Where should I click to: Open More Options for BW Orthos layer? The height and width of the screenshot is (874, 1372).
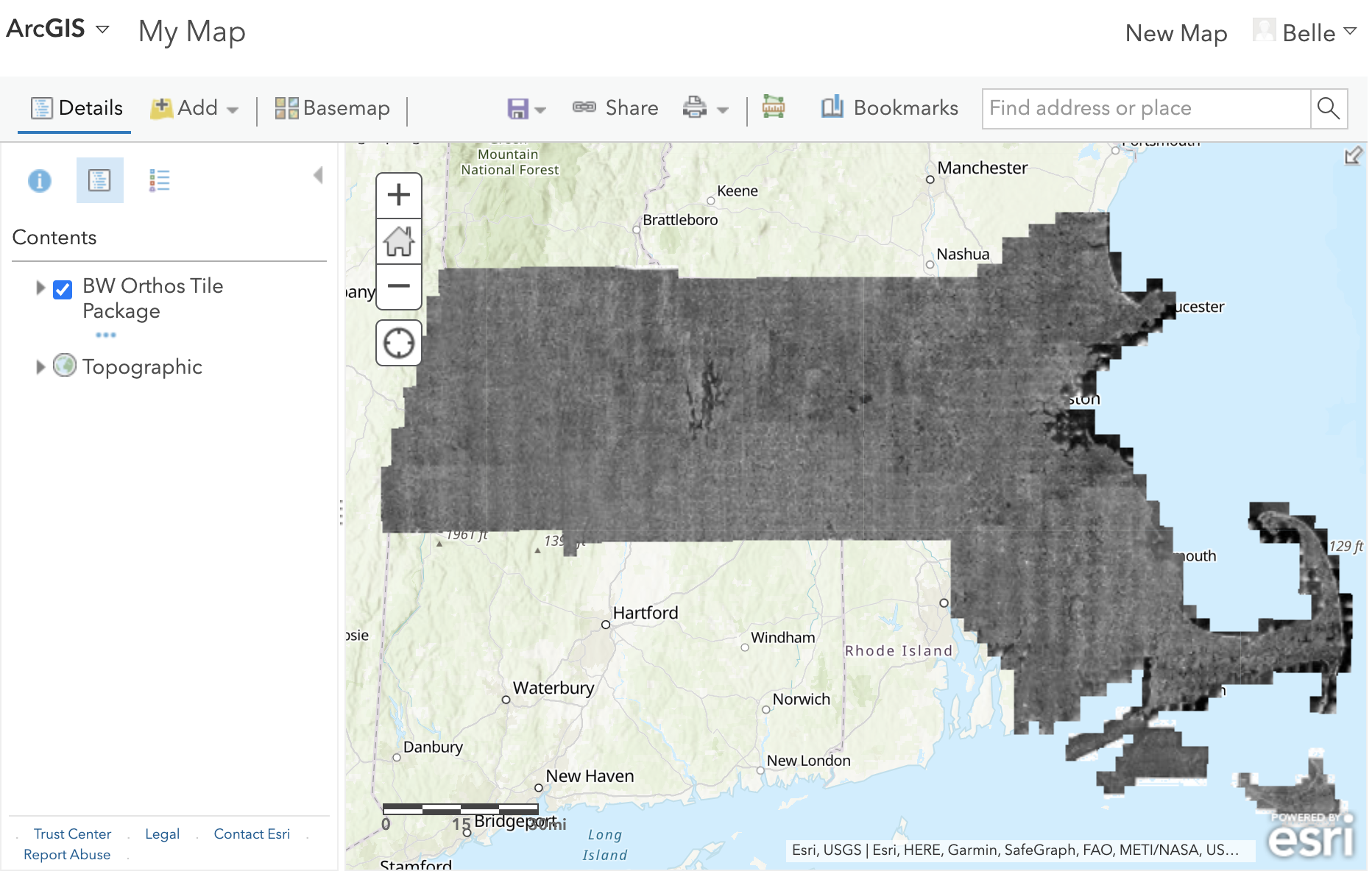tap(106, 335)
